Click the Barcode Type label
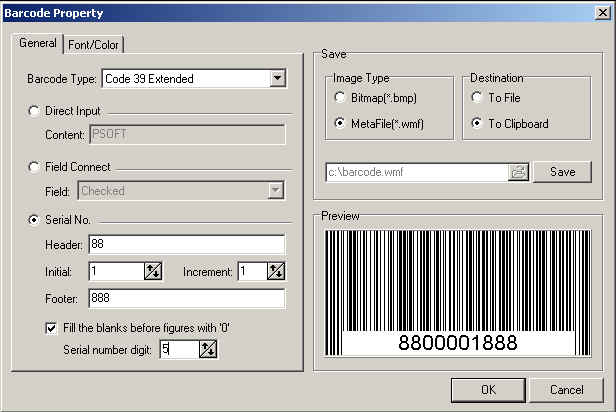Screen dimensions: 616x412 (62, 79)
